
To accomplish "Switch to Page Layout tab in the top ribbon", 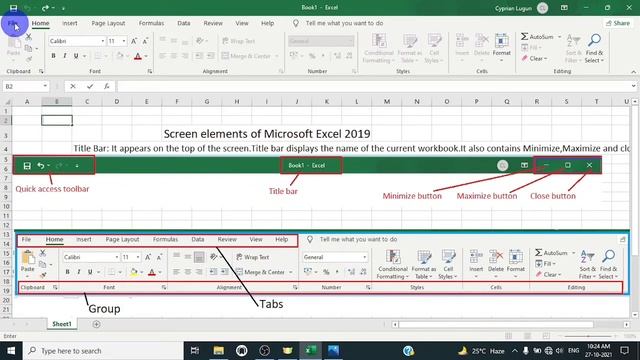I will 108,23.
